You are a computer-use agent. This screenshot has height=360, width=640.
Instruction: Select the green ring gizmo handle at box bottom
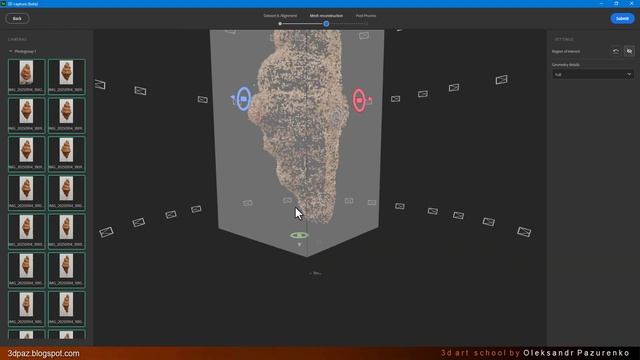[299, 235]
